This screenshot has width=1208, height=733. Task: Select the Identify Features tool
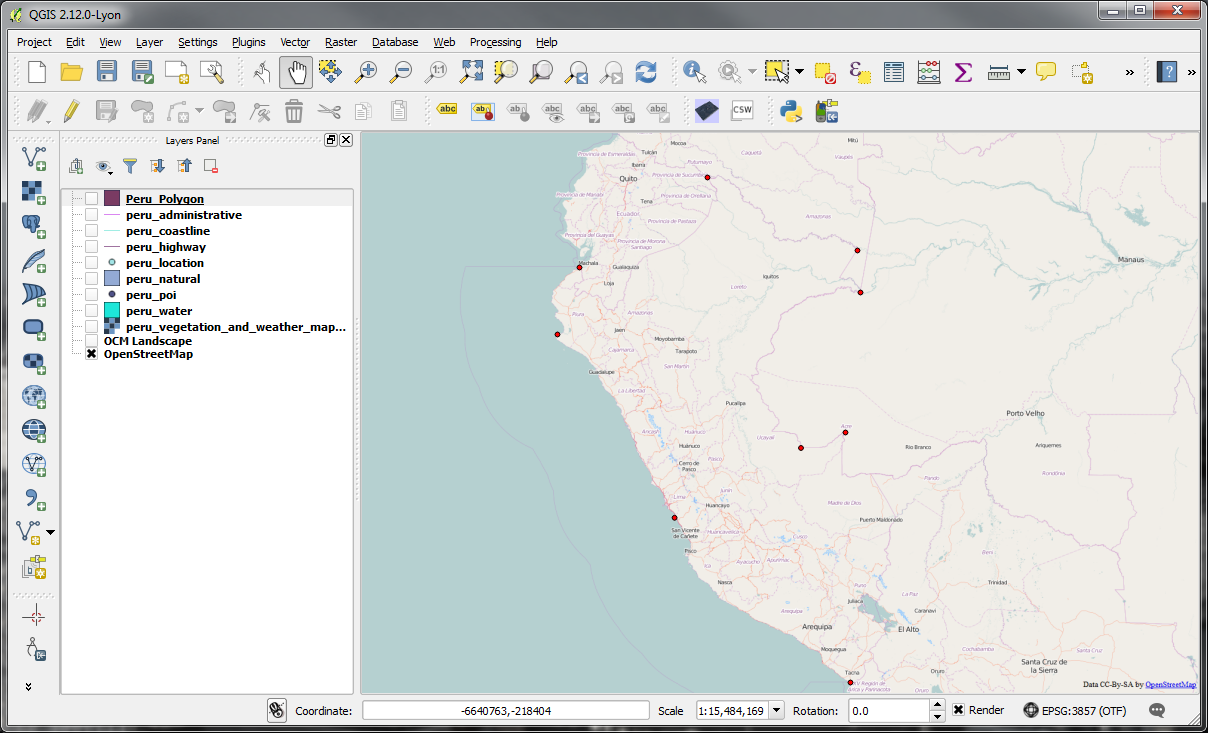point(694,72)
